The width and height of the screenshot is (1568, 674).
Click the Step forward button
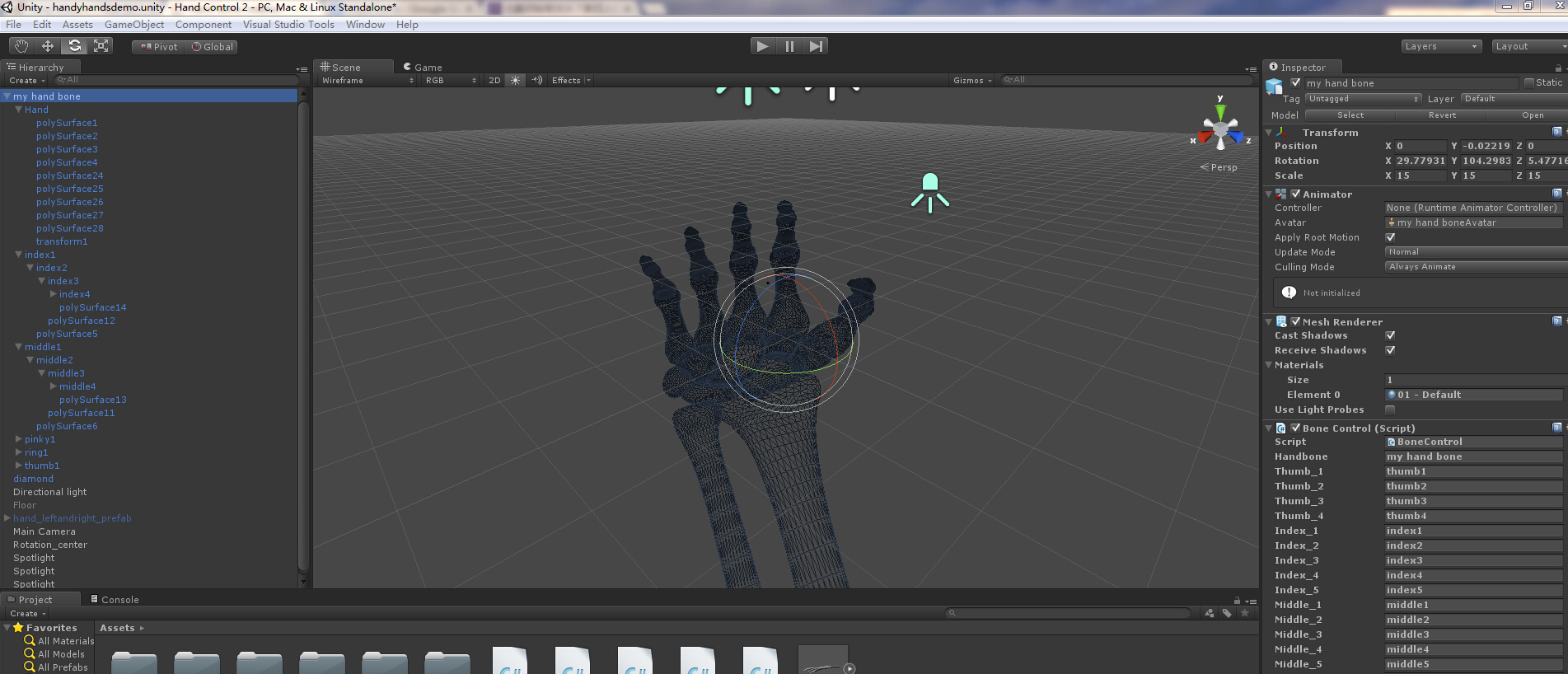(x=816, y=46)
